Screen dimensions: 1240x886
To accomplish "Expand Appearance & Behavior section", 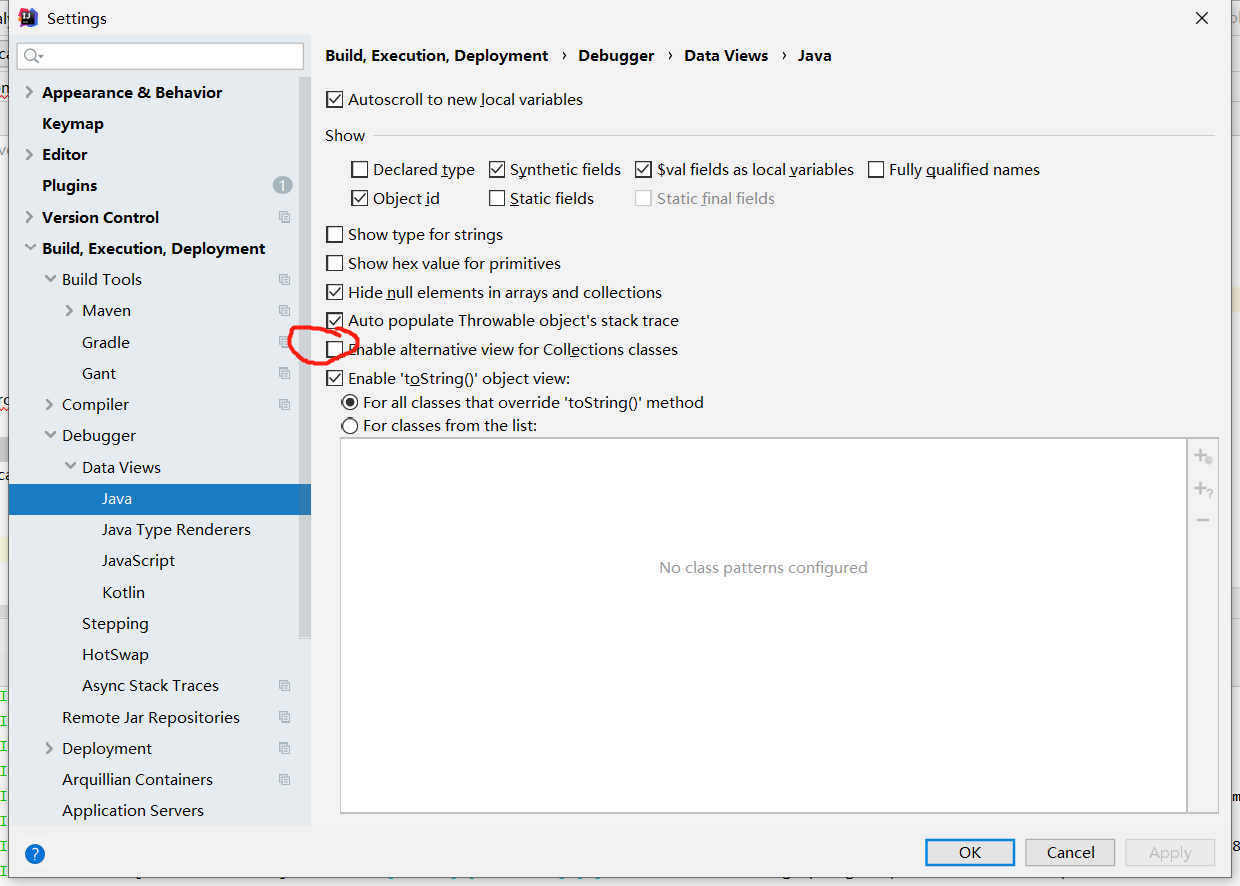I will point(29,92).
